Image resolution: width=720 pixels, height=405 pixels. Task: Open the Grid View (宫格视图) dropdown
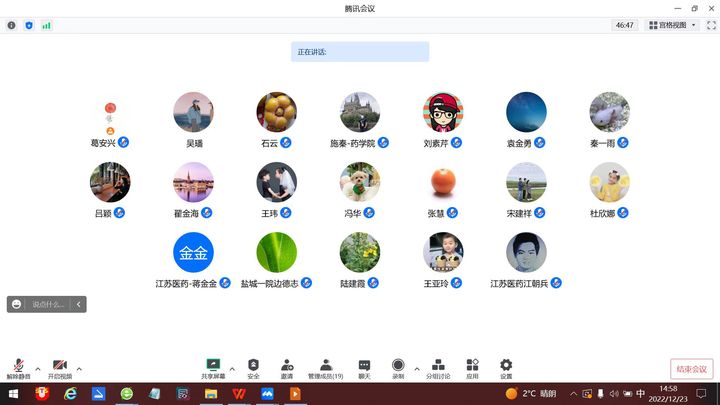pyautogui.click(x=673, y=25)
